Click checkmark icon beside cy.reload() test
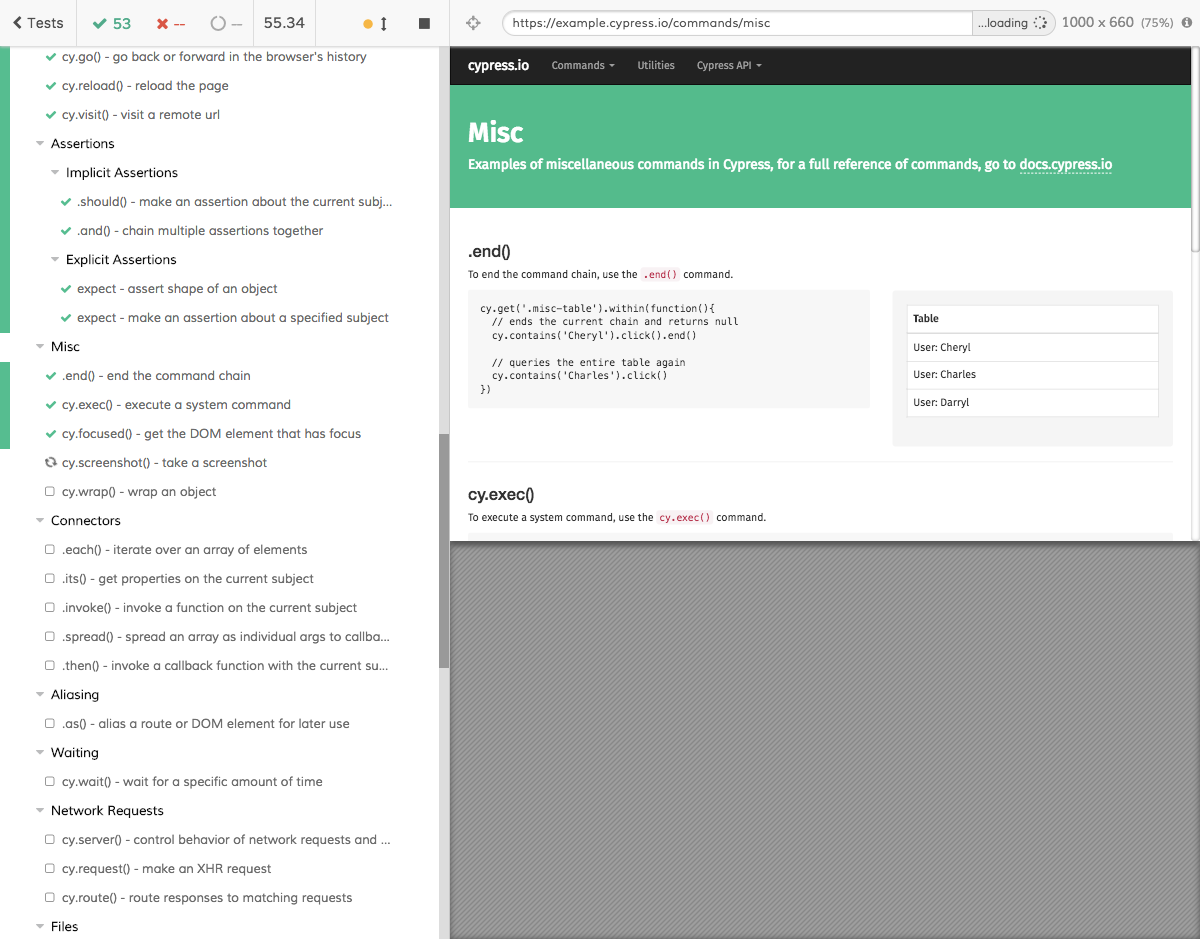 point(51,86)
